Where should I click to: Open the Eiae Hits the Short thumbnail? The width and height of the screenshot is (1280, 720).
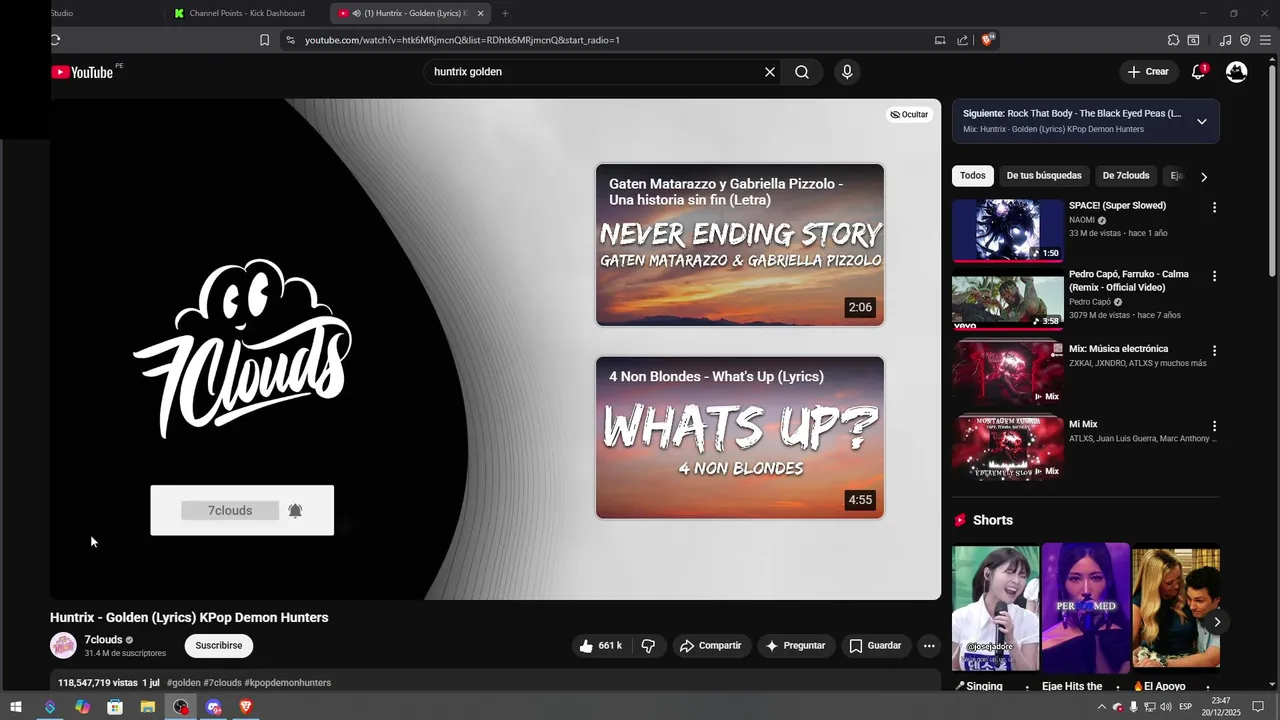pos(1086,606)
